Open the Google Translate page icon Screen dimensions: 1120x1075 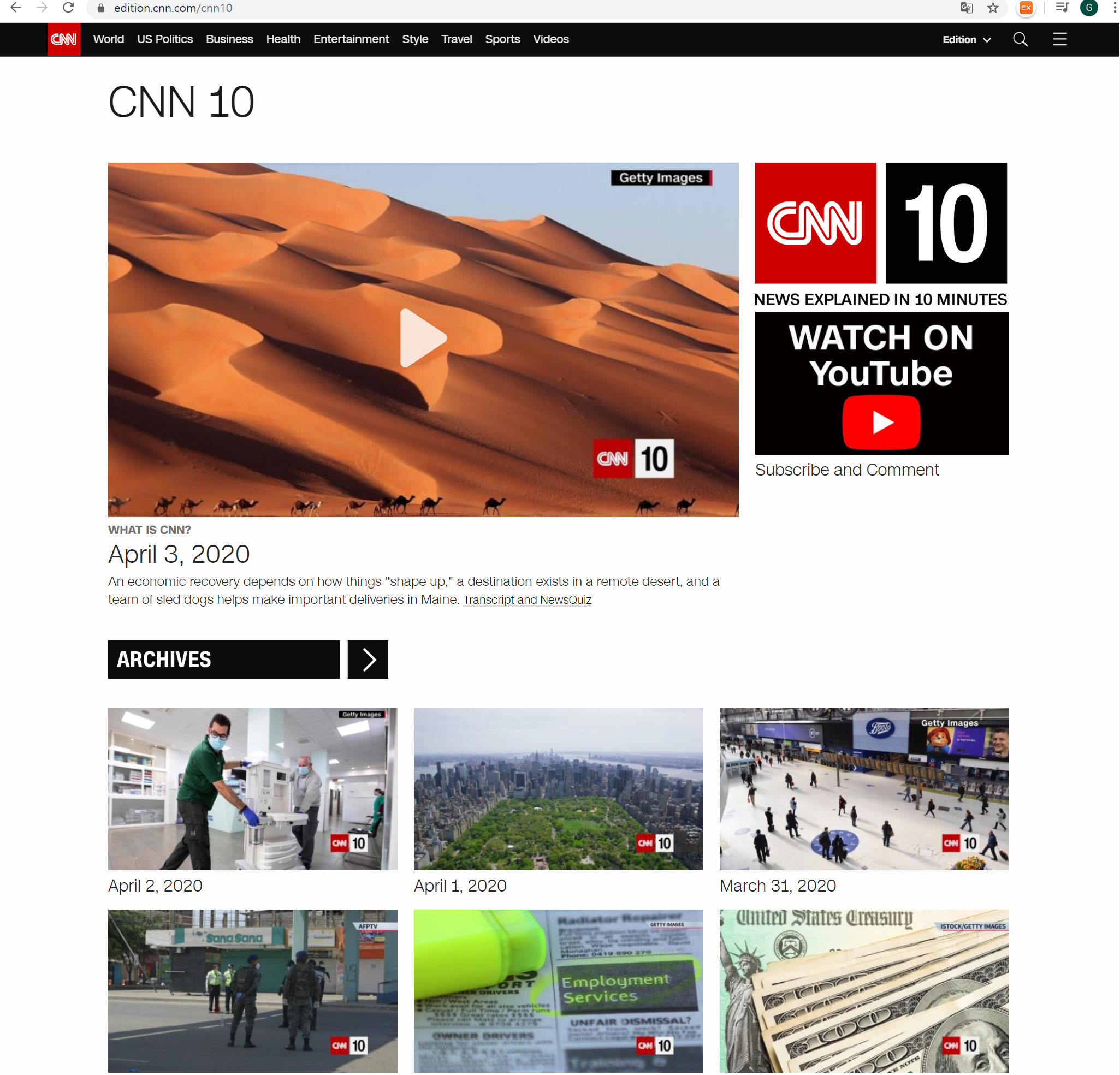tap(967, 8)
